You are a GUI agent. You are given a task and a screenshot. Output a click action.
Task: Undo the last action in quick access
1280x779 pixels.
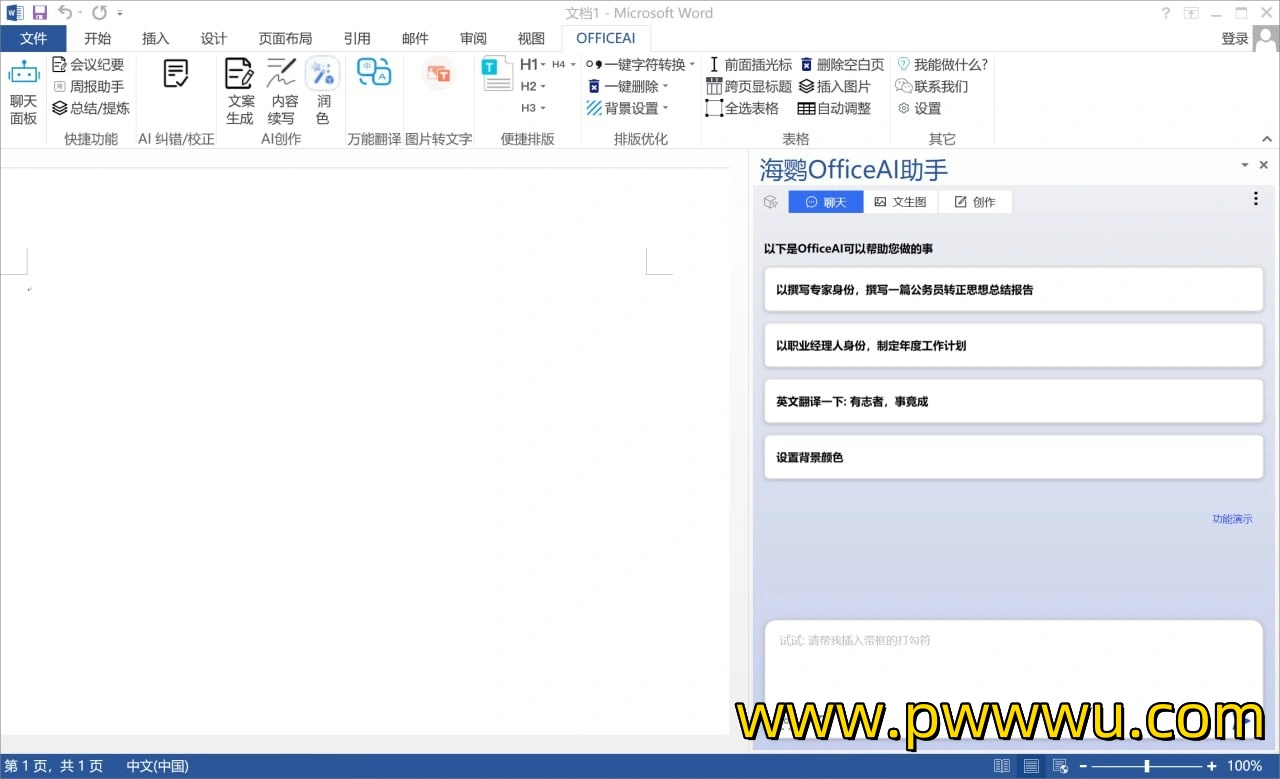point(65,13)
